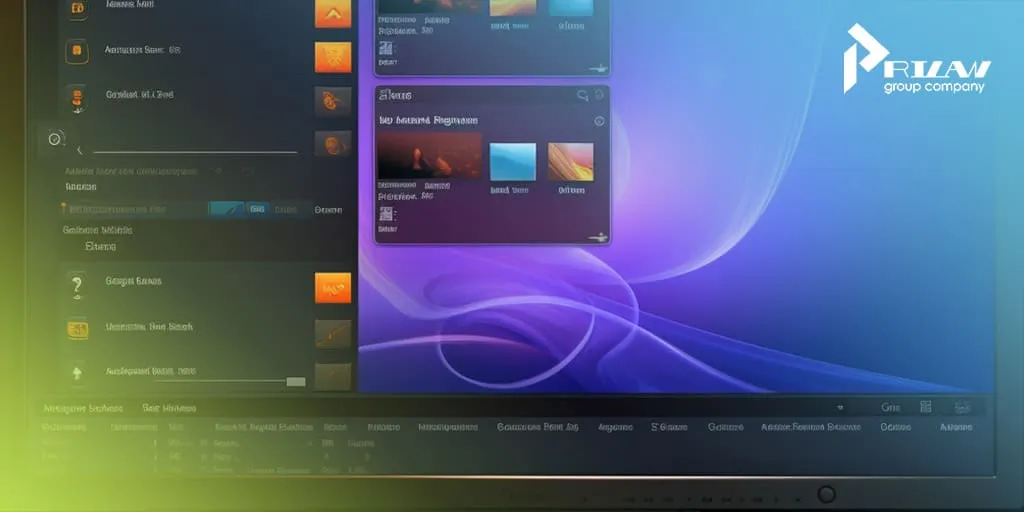Image resolution: width=1024 pixels, height=512 pixels.
Task: Select the blue sky thumbnail in lower panel
Action: tap(512, 162)
